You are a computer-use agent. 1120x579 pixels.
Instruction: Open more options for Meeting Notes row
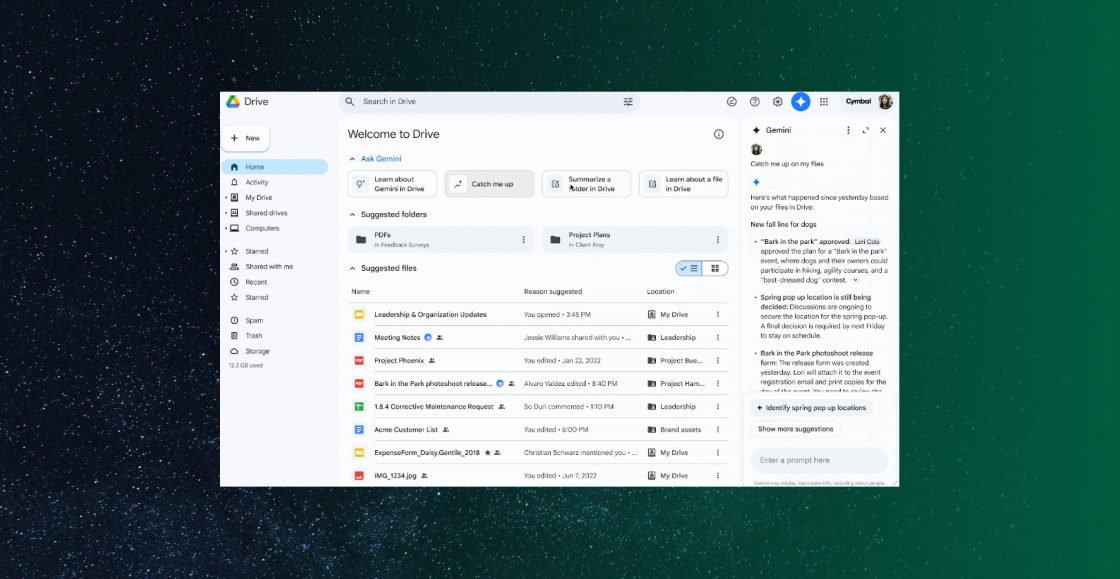click(x=717, y=338)
